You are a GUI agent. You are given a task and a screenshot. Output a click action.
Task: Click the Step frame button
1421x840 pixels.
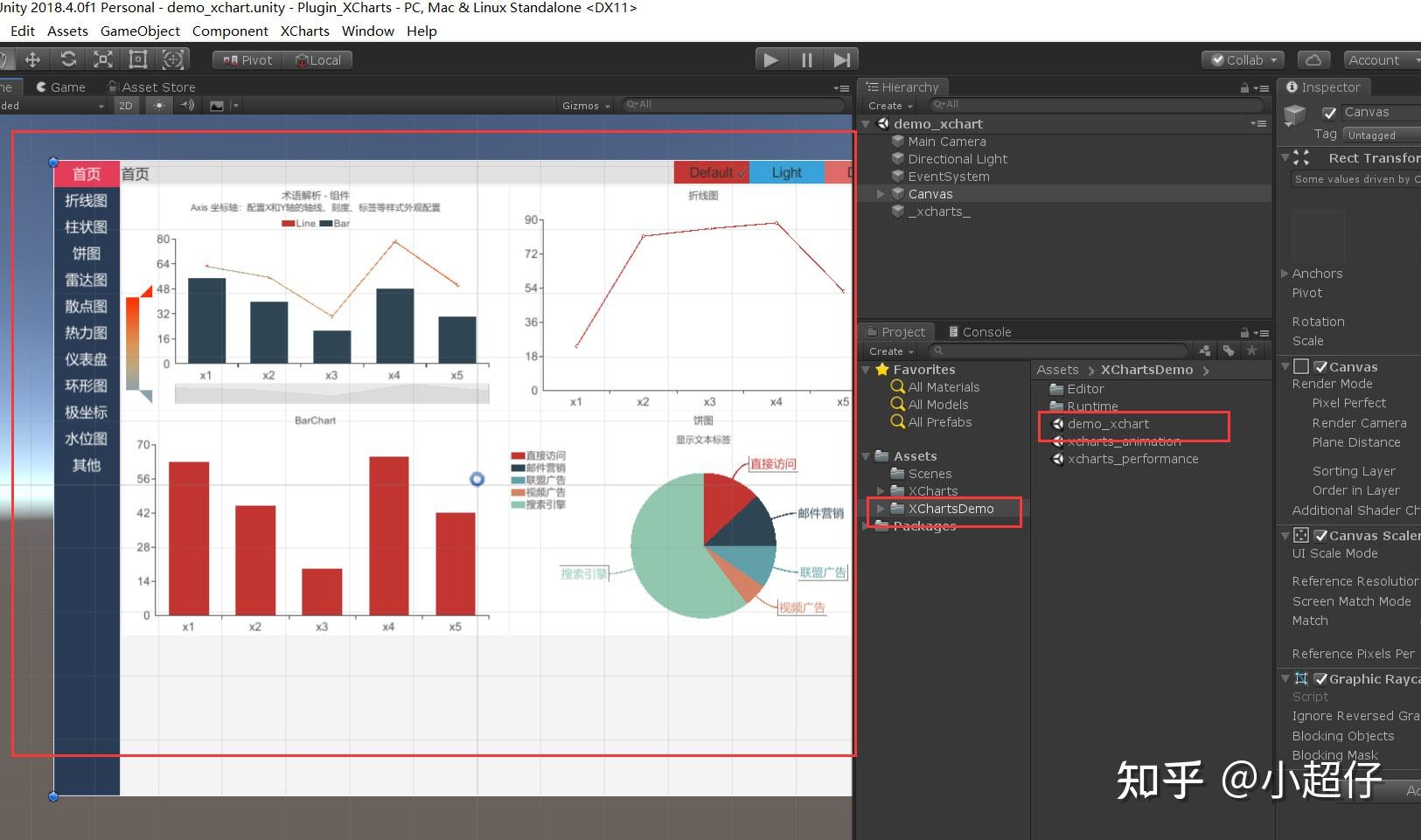coord(841,59)
